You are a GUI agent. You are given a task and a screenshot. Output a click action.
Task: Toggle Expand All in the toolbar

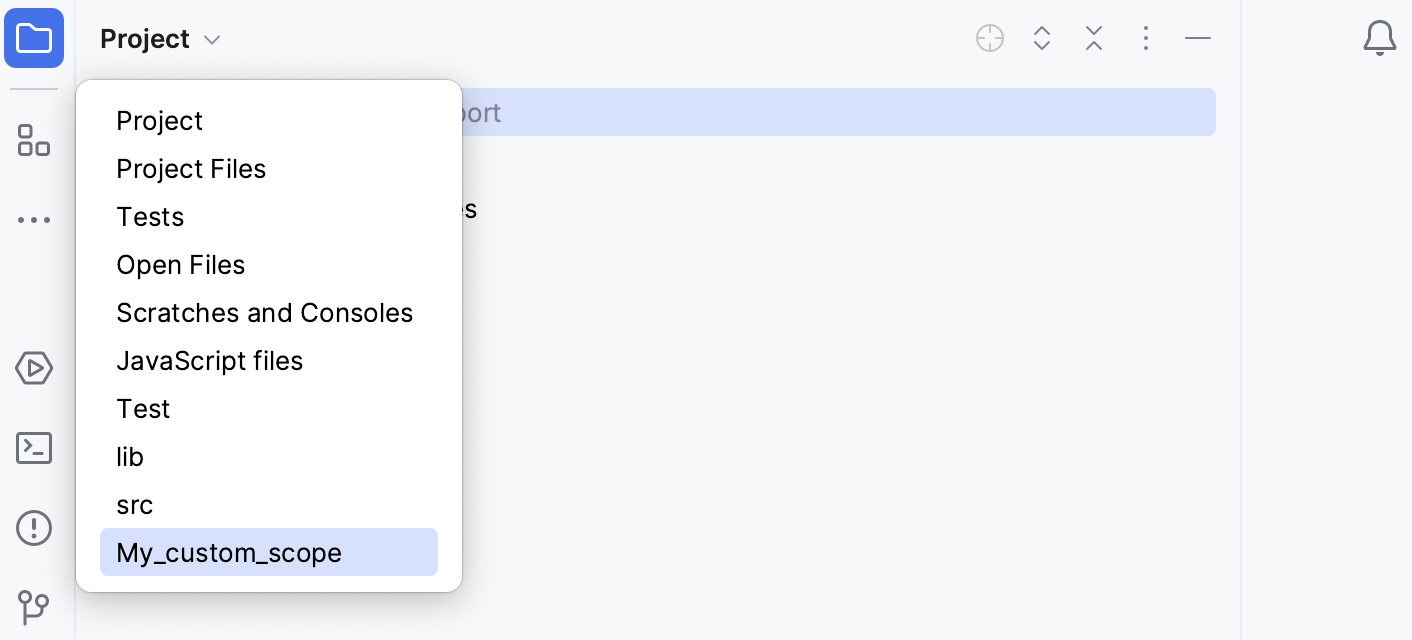1041,38
